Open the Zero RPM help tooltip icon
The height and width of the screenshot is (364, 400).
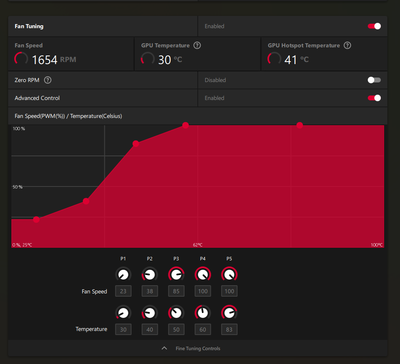48,80
